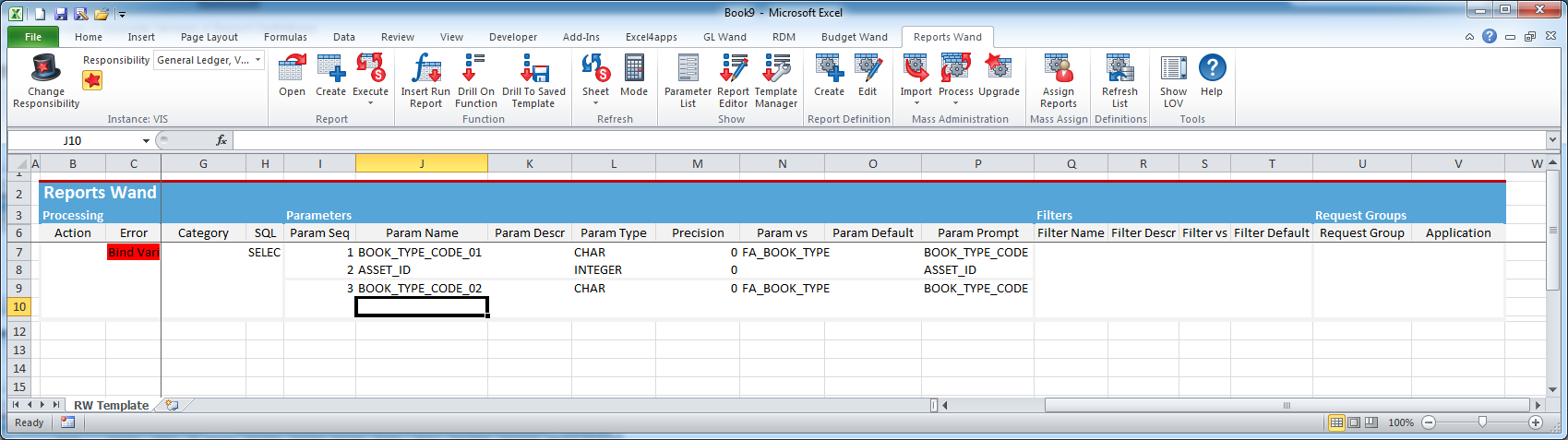
Task: Select cell BOOK_TYPE_CODE_01
Action: pyautogui.click(x=421, y=252)
